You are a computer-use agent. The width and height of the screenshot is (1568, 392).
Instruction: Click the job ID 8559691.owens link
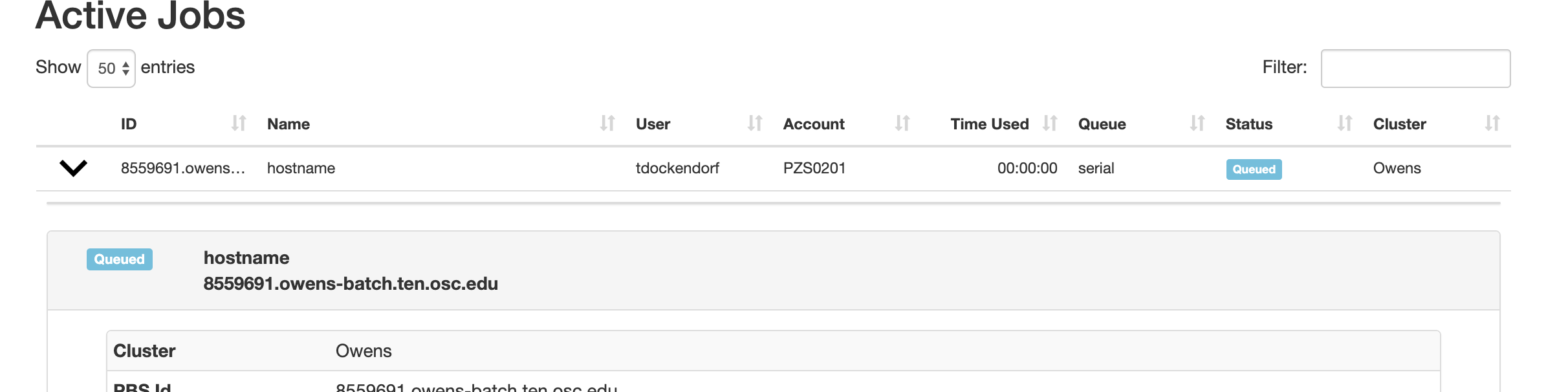(184, 168)
